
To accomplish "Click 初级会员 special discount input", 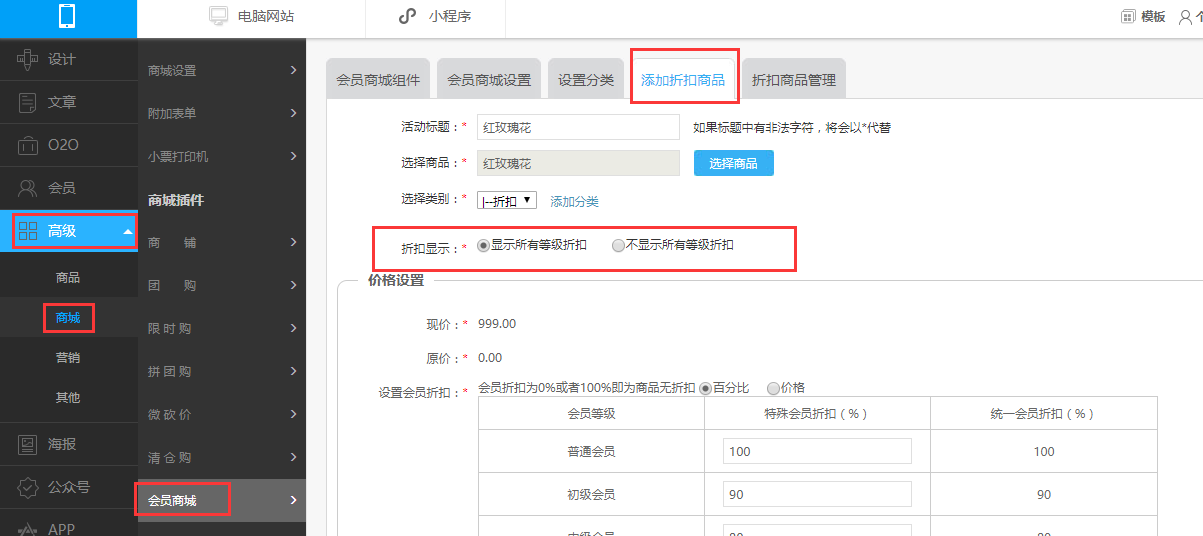I will coord(817,494).
